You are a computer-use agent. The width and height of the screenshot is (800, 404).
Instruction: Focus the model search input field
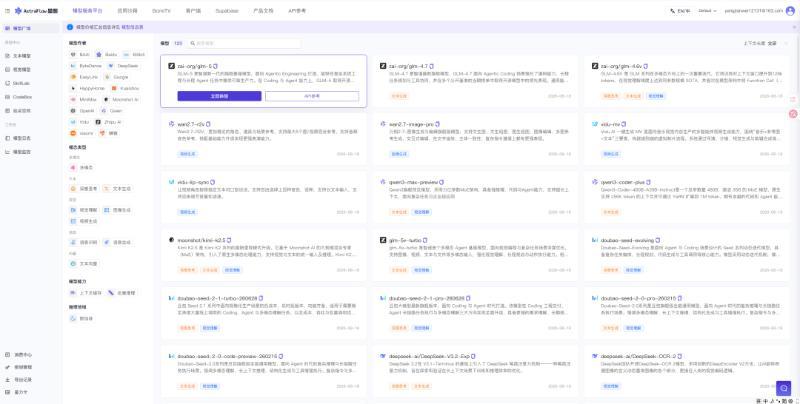[244, 43]
